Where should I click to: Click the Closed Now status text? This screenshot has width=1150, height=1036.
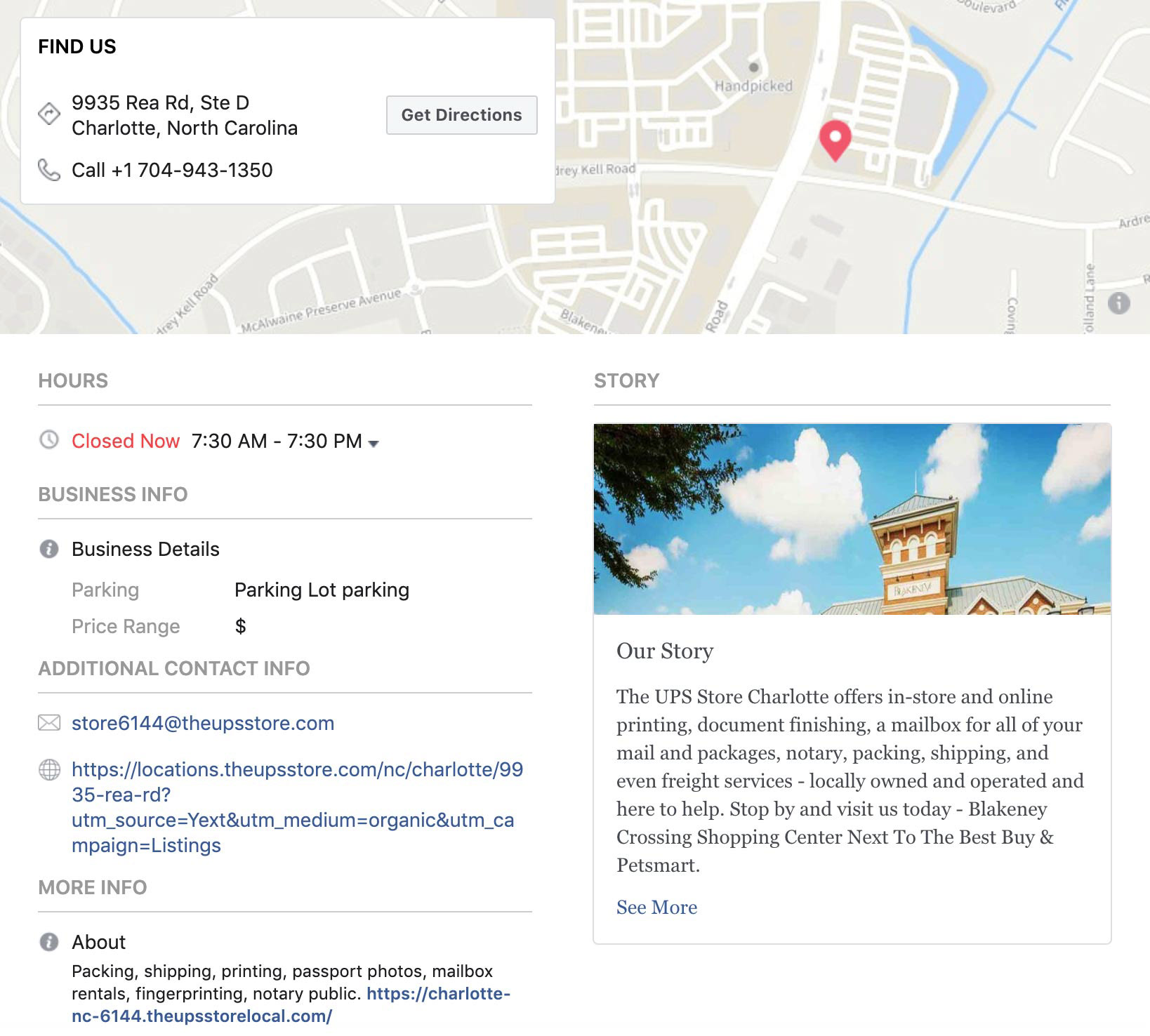[126, 441]
